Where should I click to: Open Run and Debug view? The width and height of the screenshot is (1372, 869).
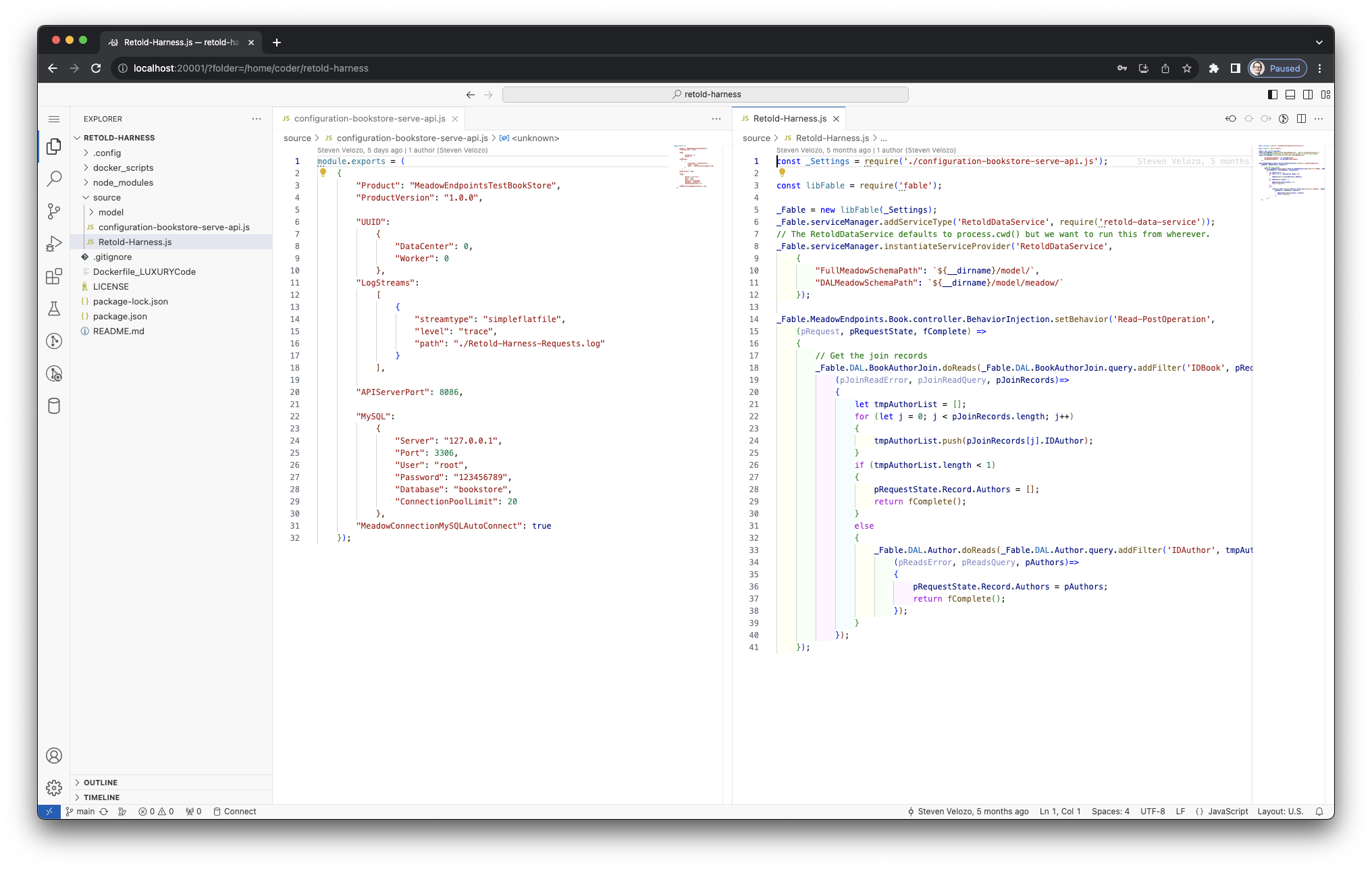point(54,244)
